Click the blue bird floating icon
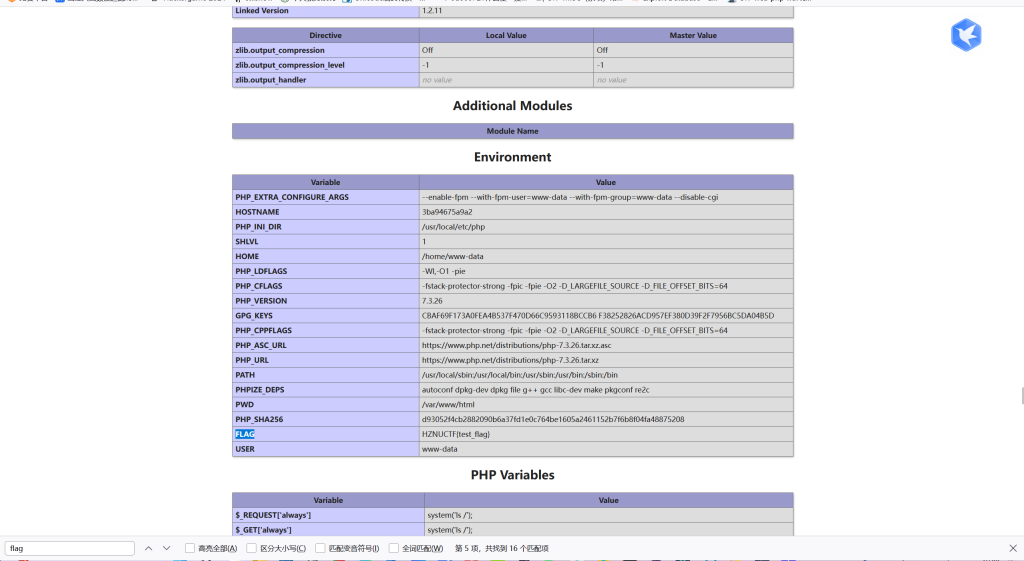 pyautogui.click(x=966, y=35)
